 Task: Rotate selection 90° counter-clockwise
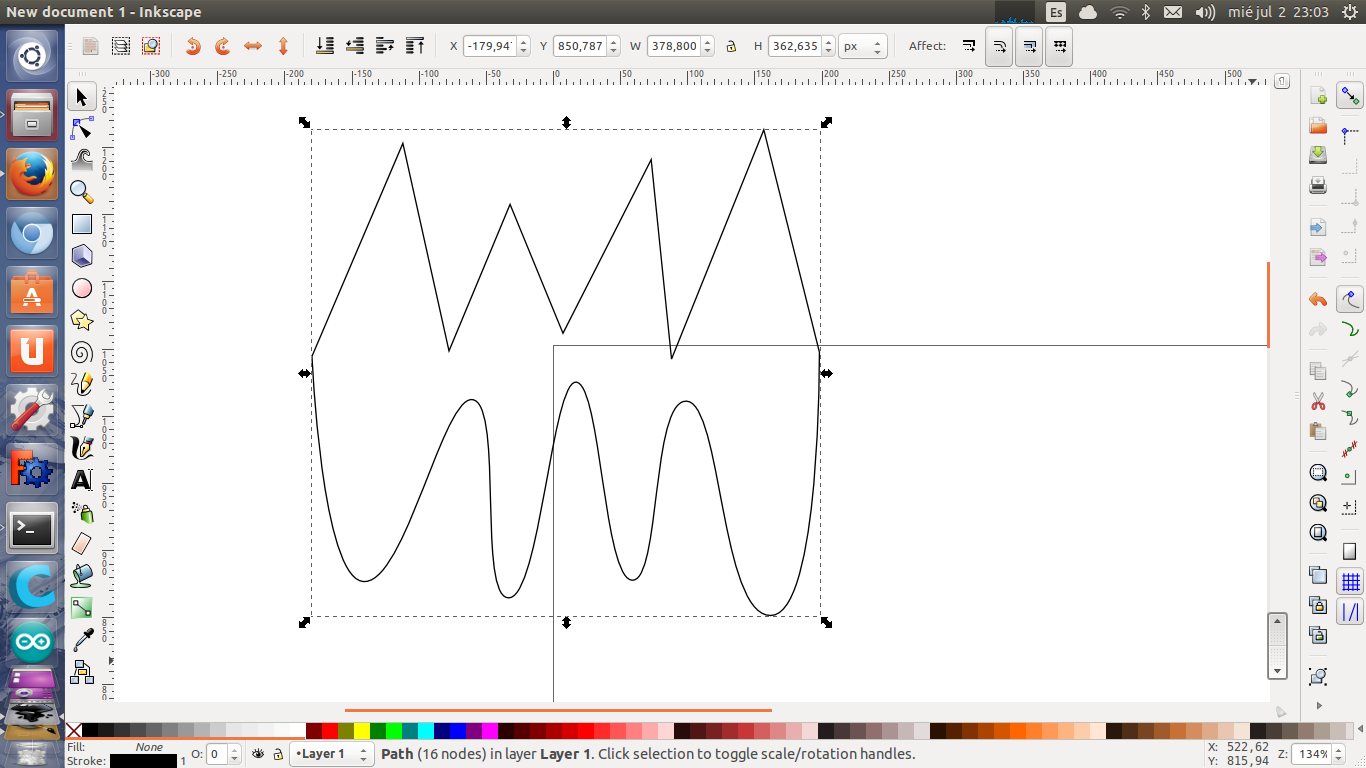tap(193, 46)
